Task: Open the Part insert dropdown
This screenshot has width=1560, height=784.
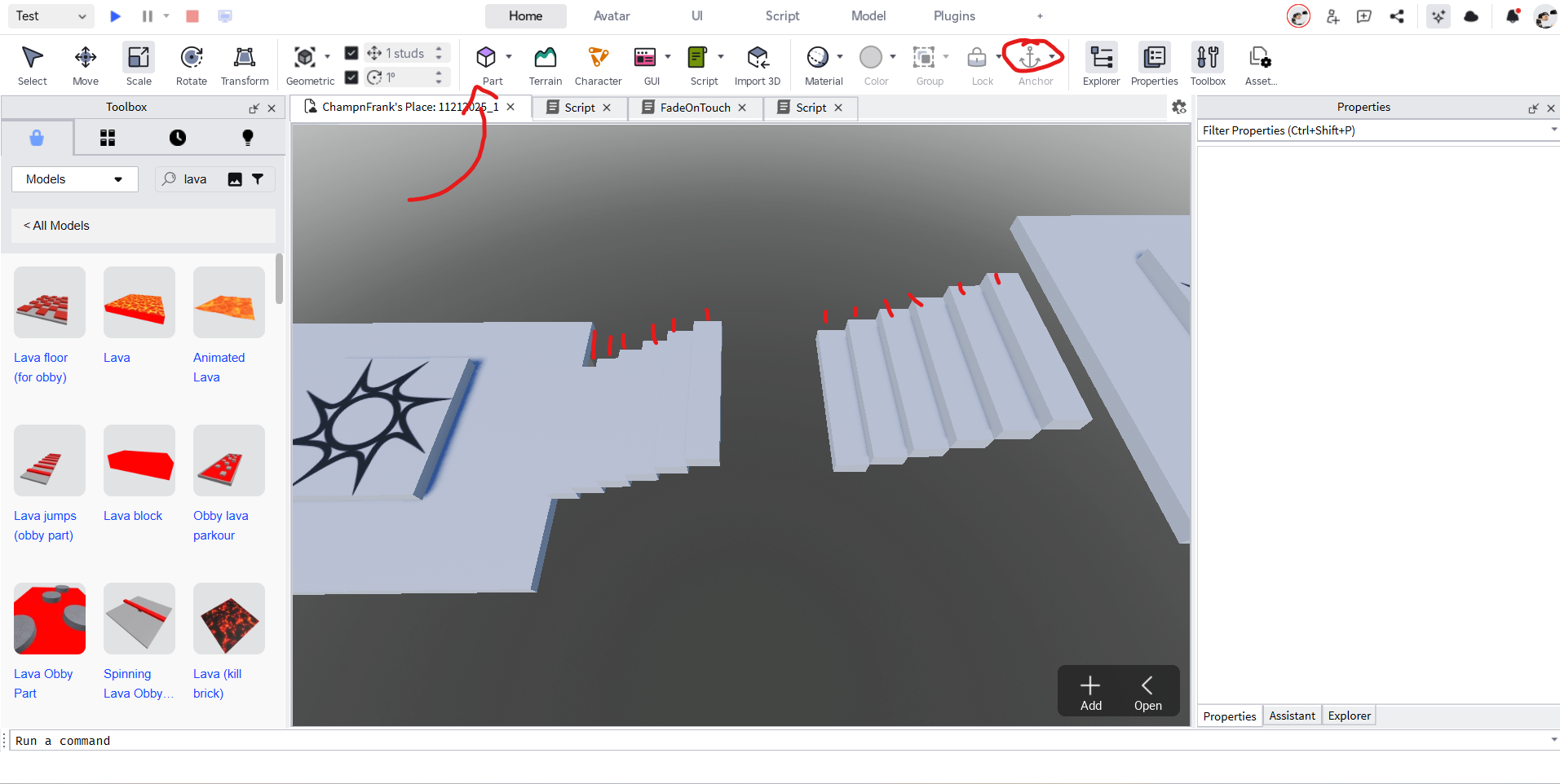Action: click(x=508, y=57)
